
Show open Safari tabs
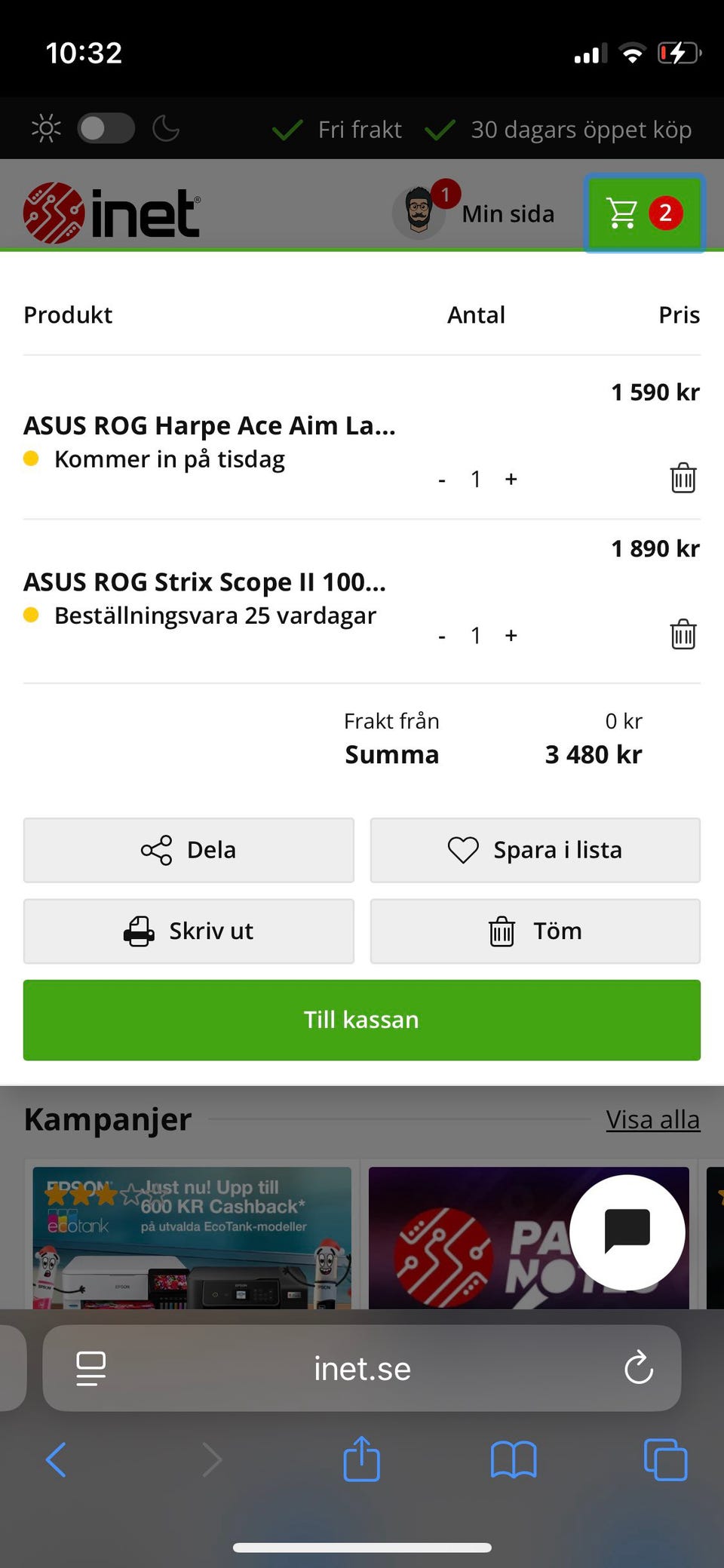tap(665, 1459)
